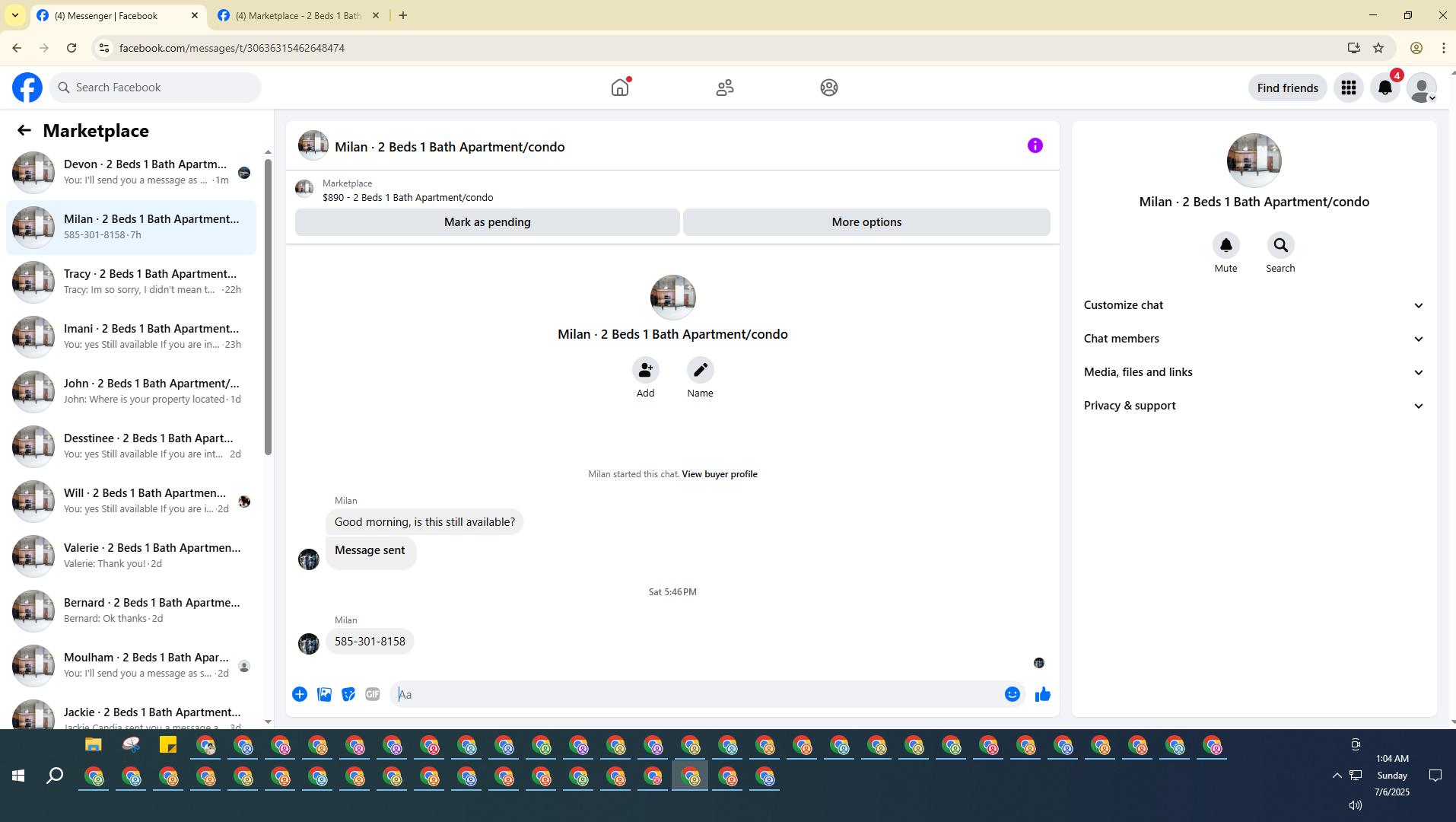Open Chrome three-dot menu
1456x822 pixels.
(x=1443, y=48)
